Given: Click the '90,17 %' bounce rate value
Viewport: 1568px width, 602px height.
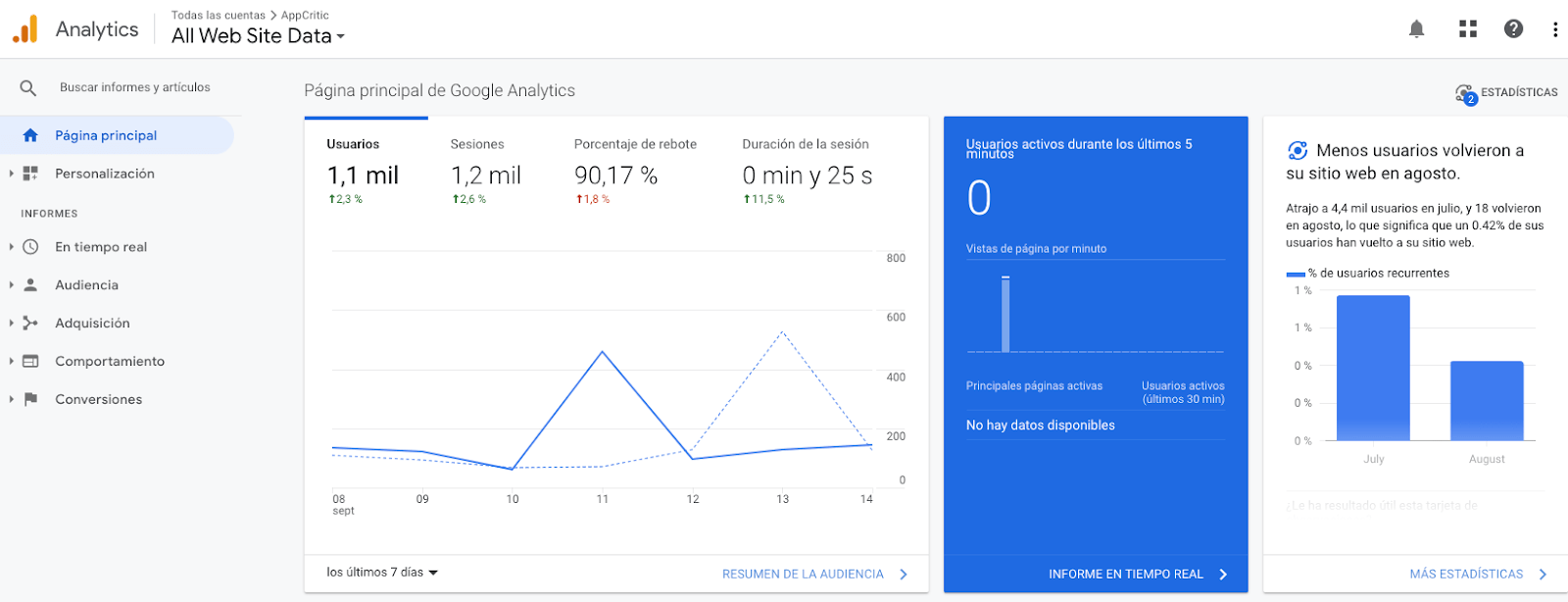Looking at the screenshot, I should point(615,176).
